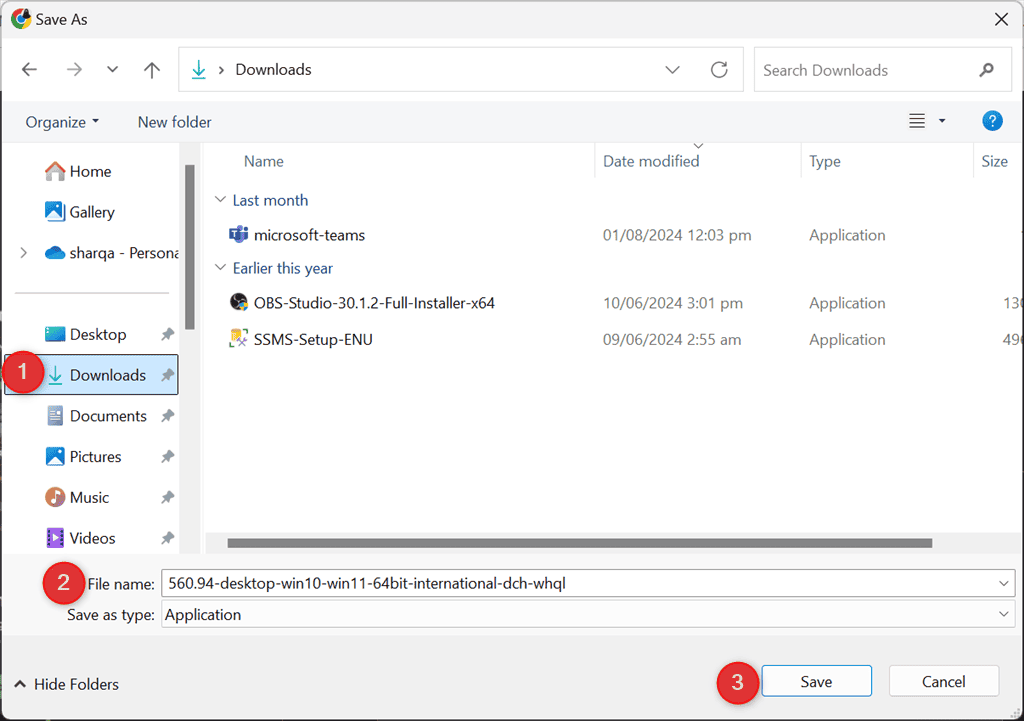Collapse the Last month group
Viewport: 1024px width, 721px height.
[220, 200]
